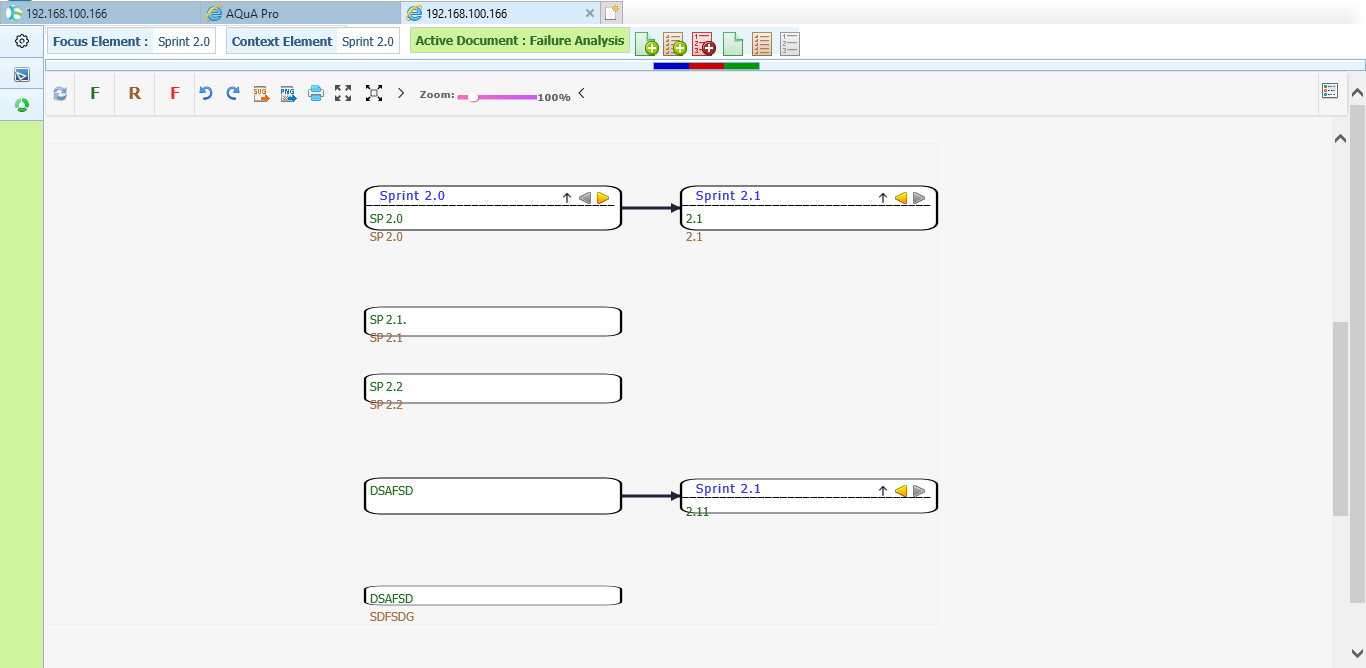
Task: Open a new browser tab
Action: [611, 13]
